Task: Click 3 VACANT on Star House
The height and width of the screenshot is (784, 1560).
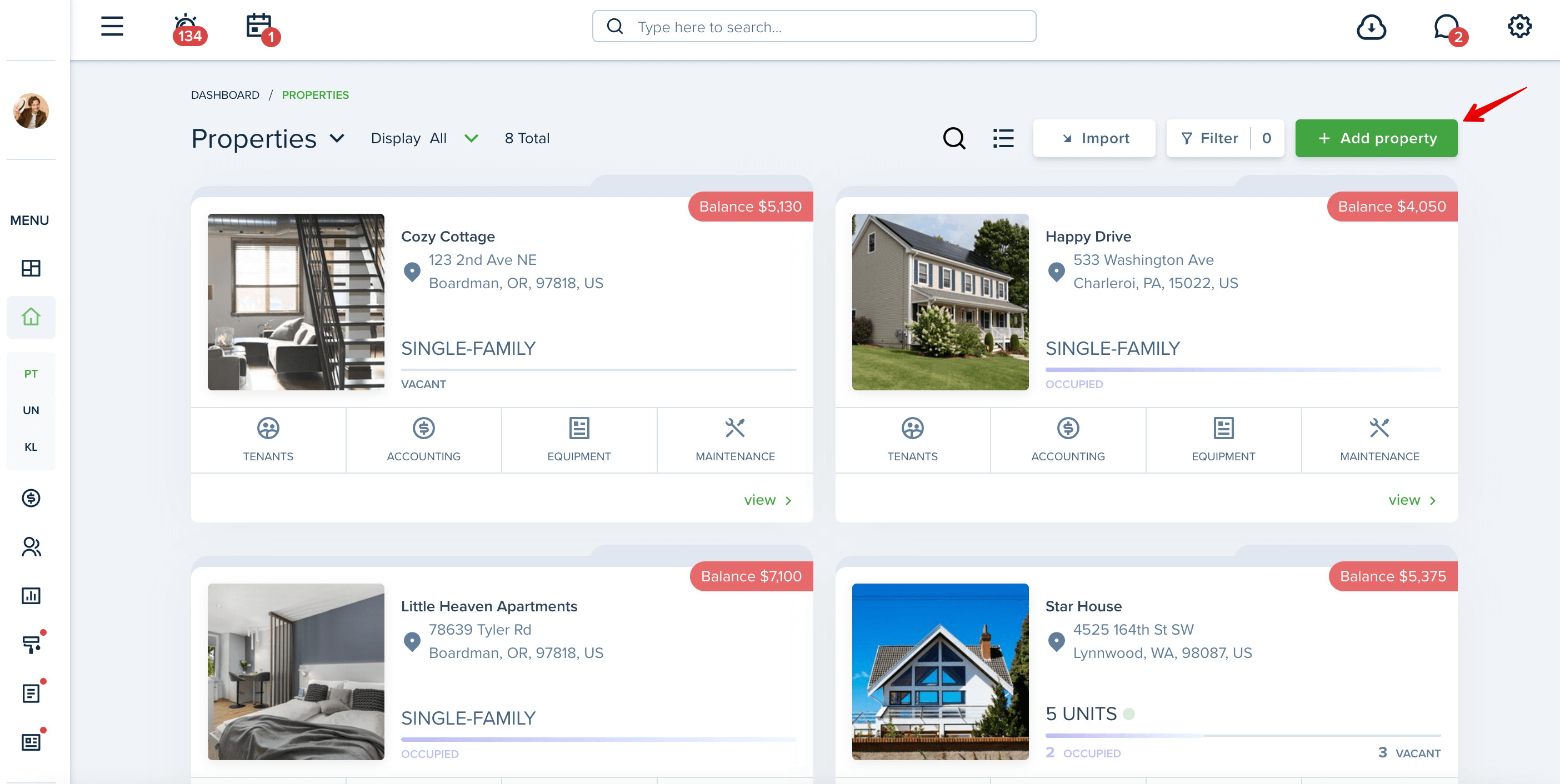Action: point(1409,752)
